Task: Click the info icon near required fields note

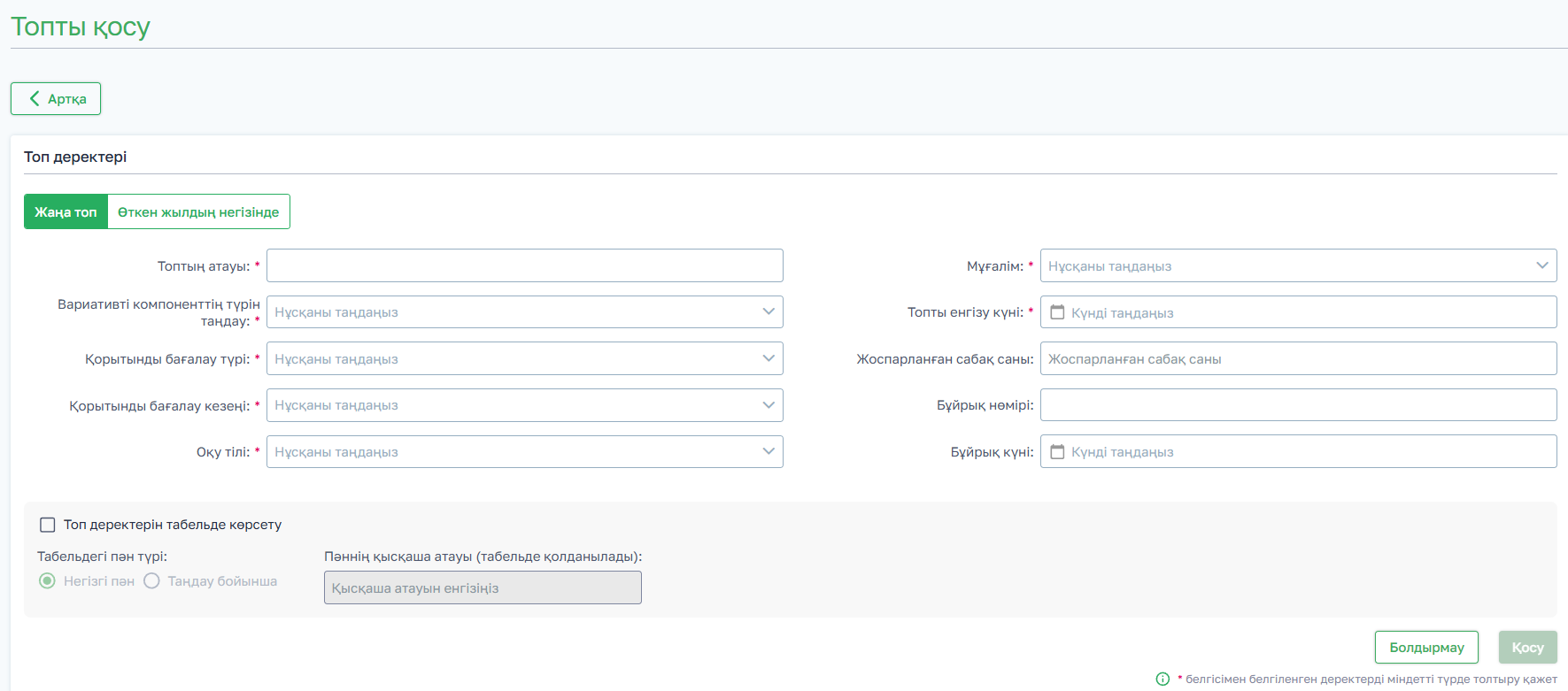Action: 1162,679
